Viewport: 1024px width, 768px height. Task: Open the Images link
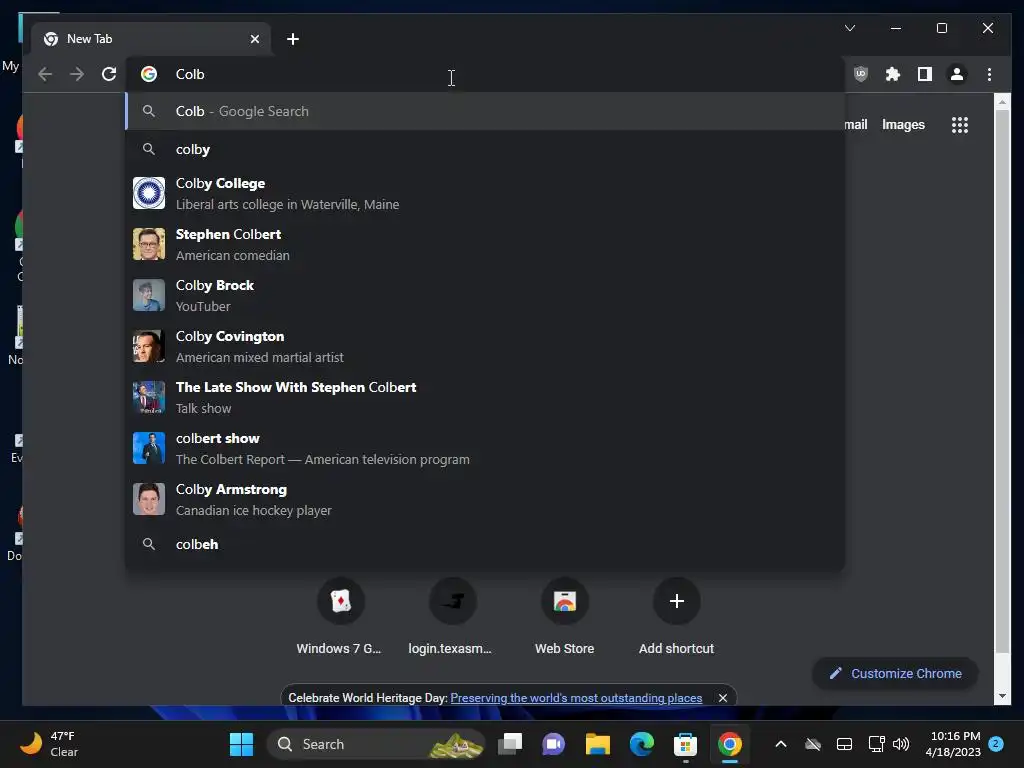coord(903,125)
